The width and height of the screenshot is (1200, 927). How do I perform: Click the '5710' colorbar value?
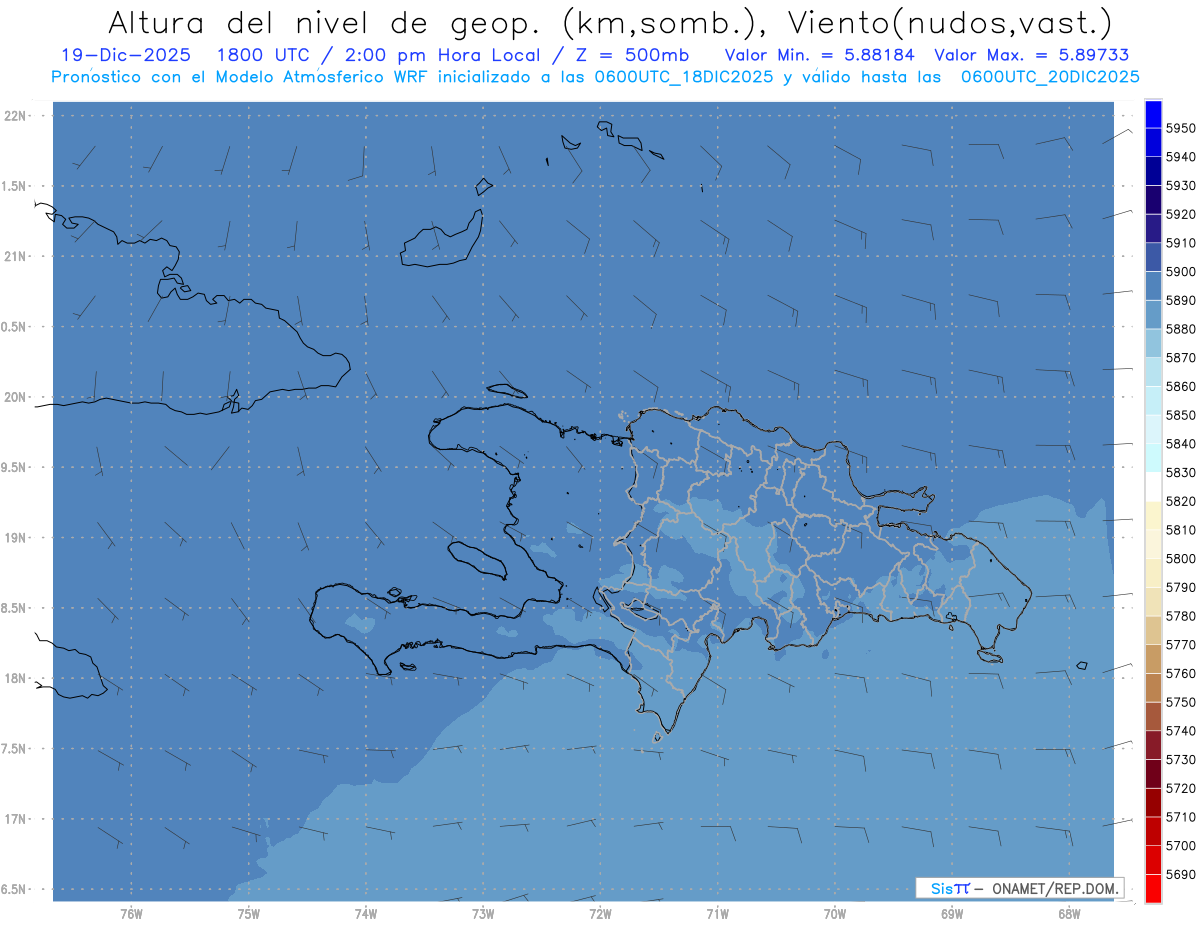(1180, 817)
